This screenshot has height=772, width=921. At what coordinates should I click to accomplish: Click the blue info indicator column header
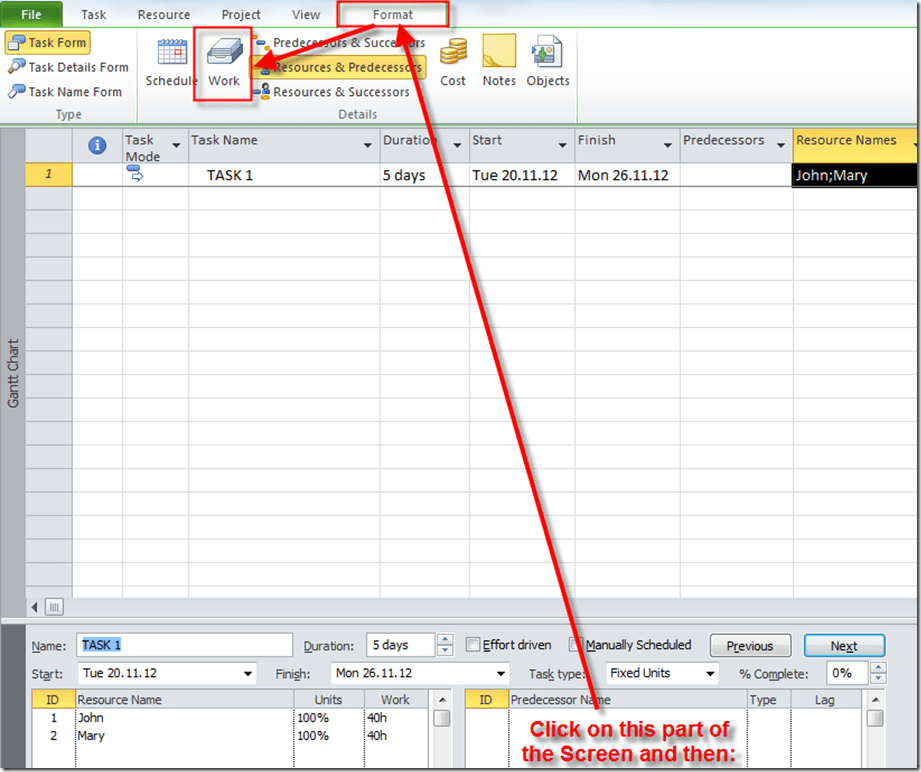click(97, 146)
